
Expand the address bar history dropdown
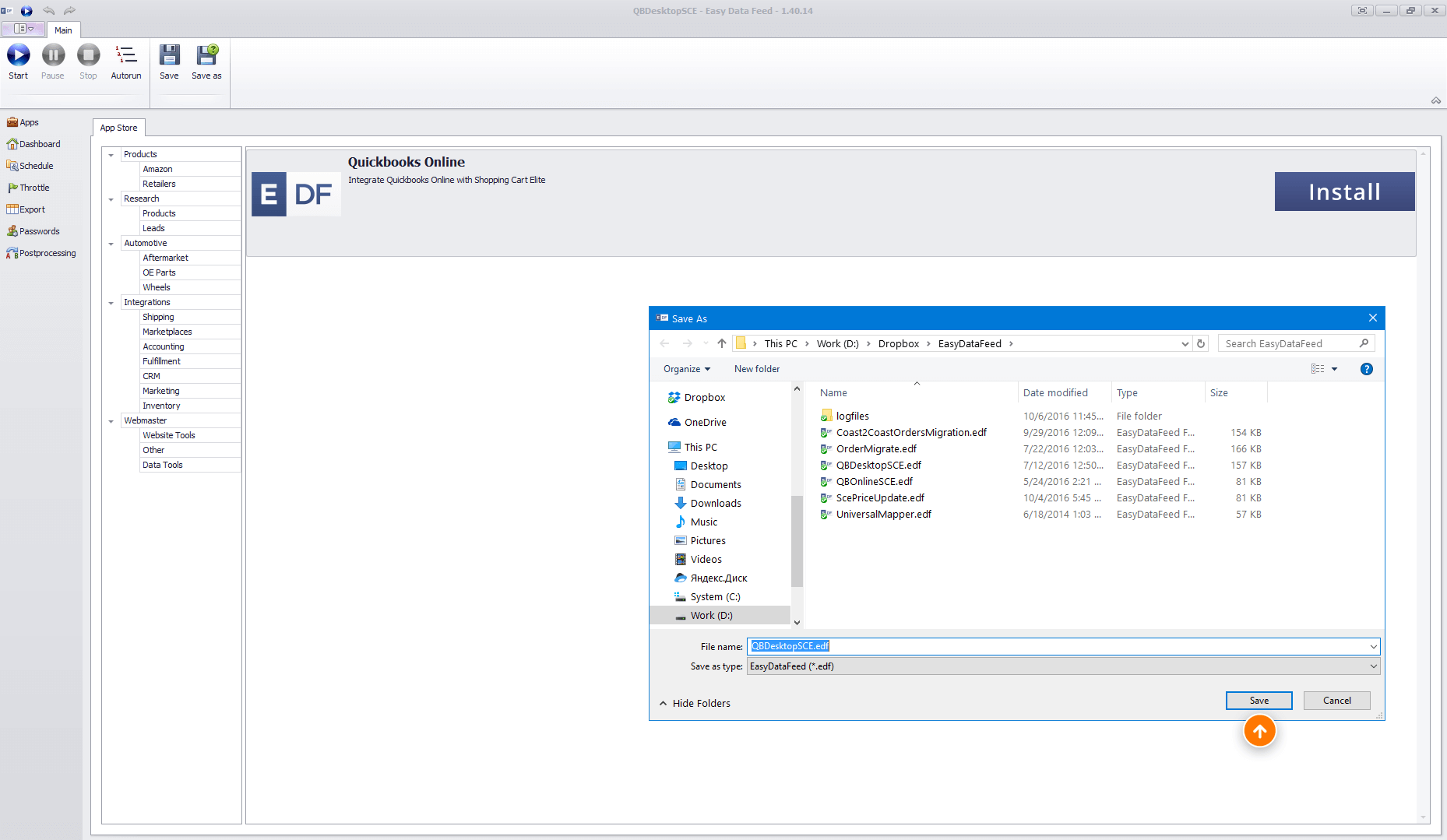tap(1185, 343)
